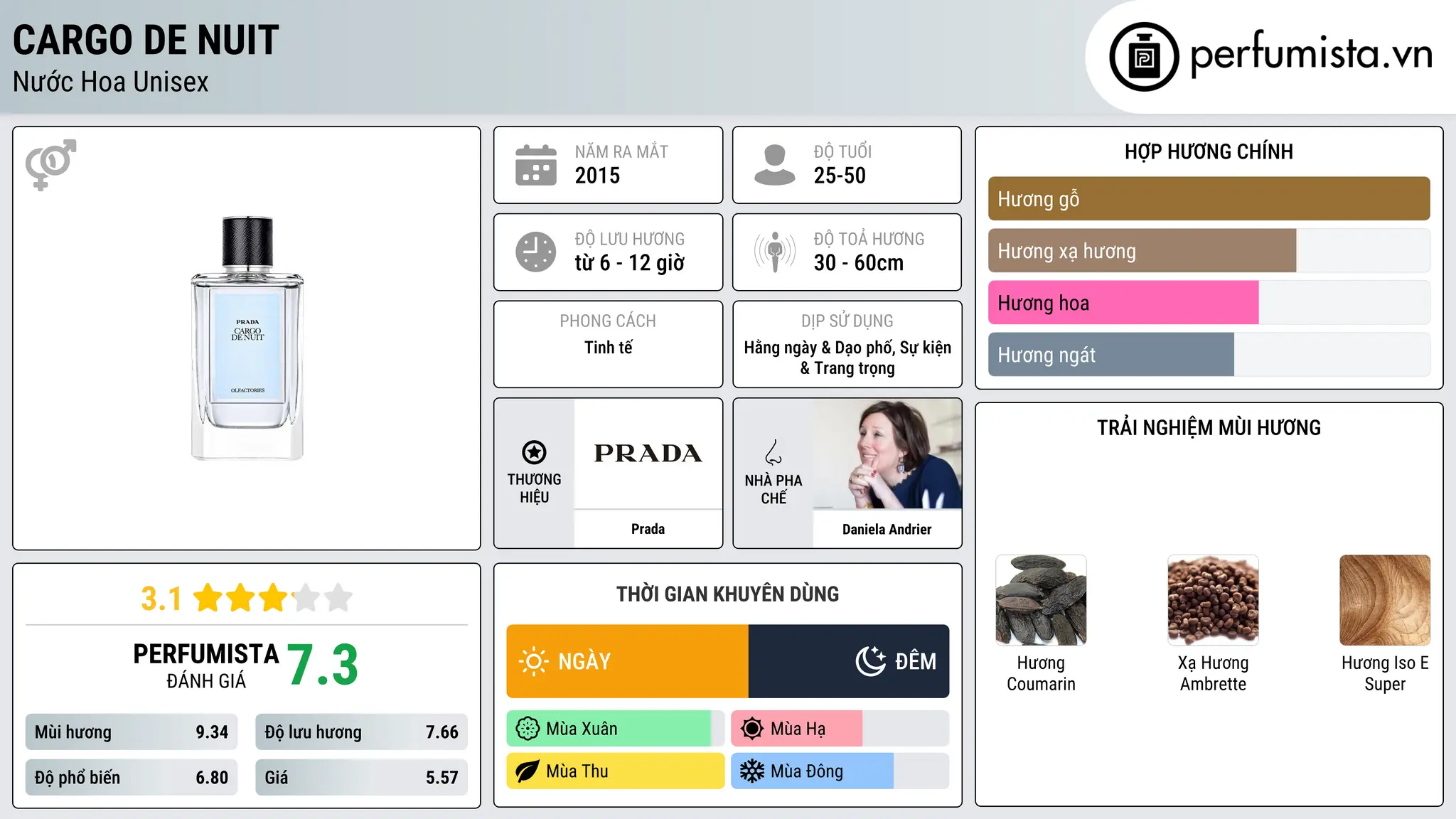This screenshot has width=1456, height=819.
Task: Click the Mùi hương 9.34 score row
Action: (132, 732)
